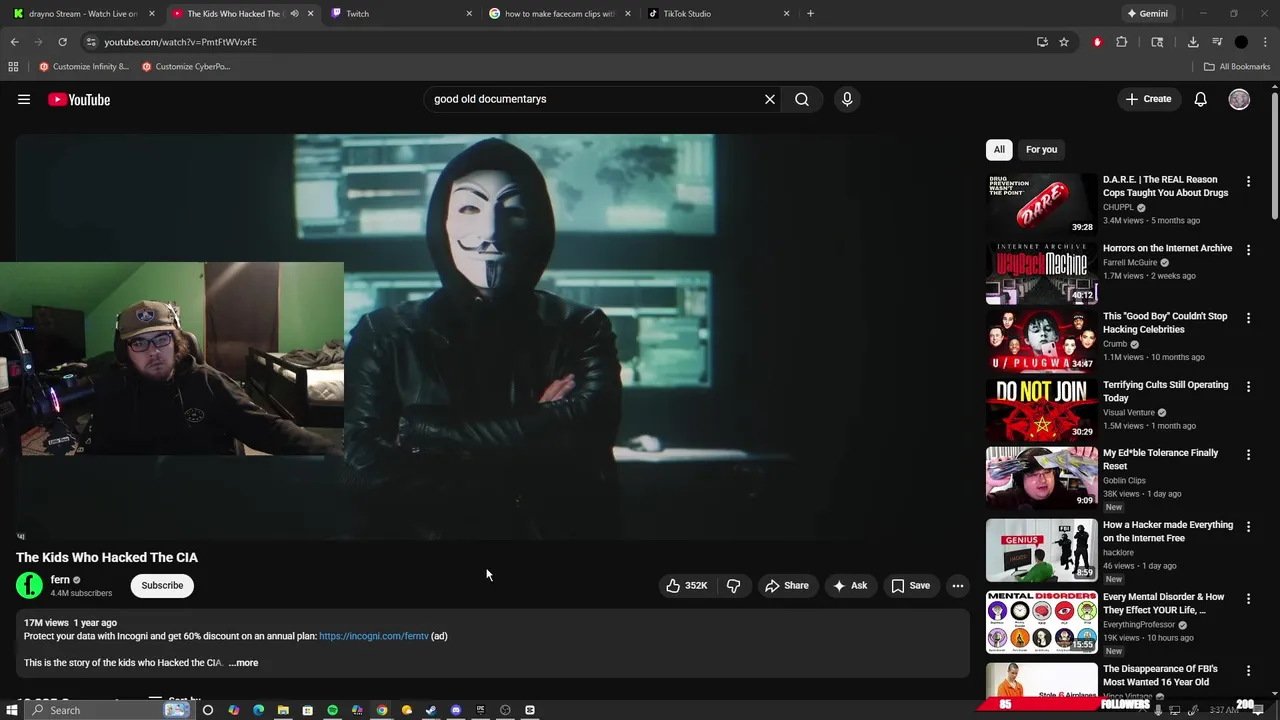Screen dimensions: 1280x720
Task: Open the Mental Disorders video thumbnail
Action: (1041, 621)
